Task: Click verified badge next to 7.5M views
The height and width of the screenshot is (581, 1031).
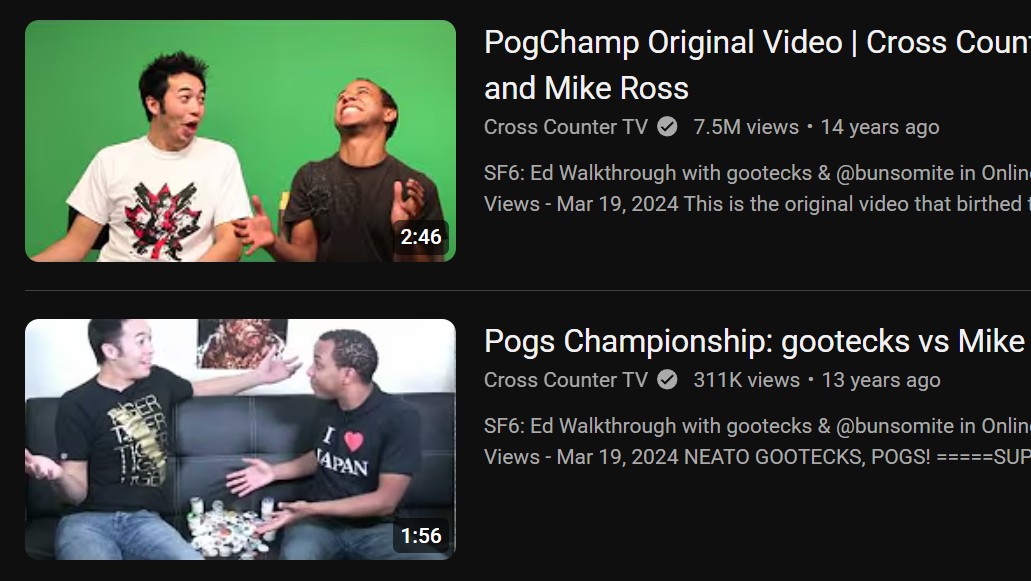Action: (x=667, y=127)
